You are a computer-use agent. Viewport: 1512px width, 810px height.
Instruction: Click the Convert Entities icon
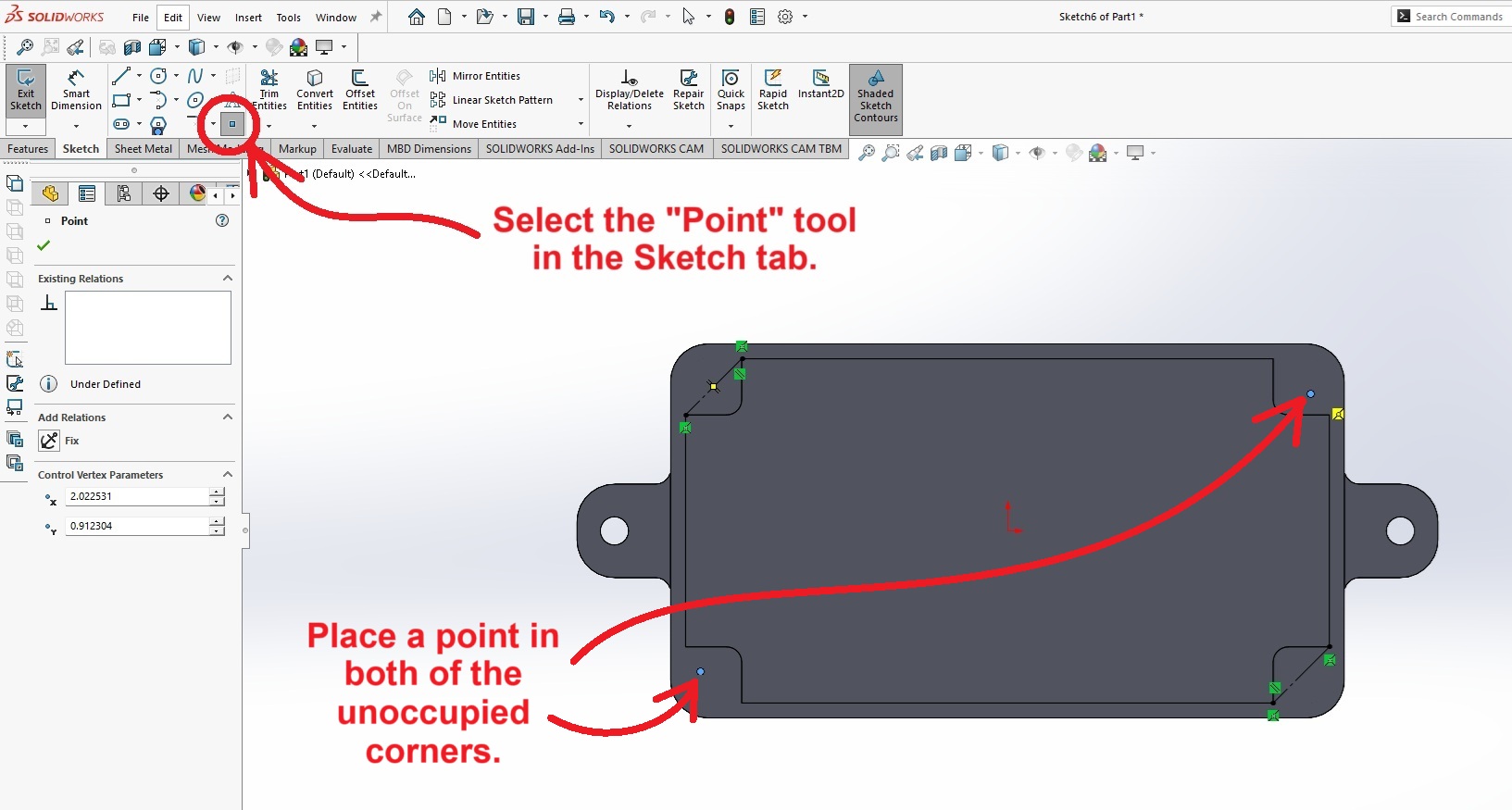click(x=315, y=91)
